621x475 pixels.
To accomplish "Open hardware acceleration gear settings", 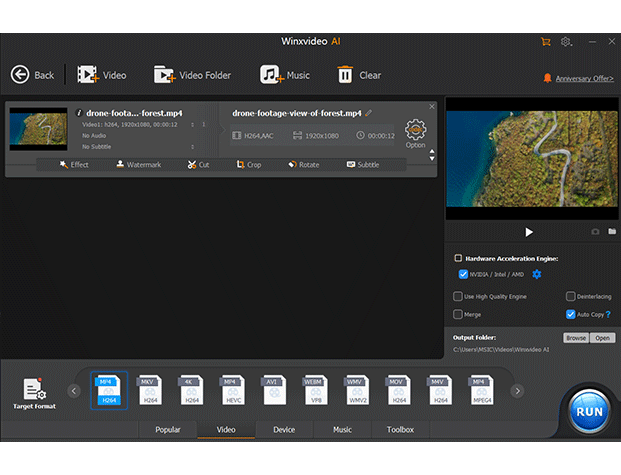I will point(537,274).
